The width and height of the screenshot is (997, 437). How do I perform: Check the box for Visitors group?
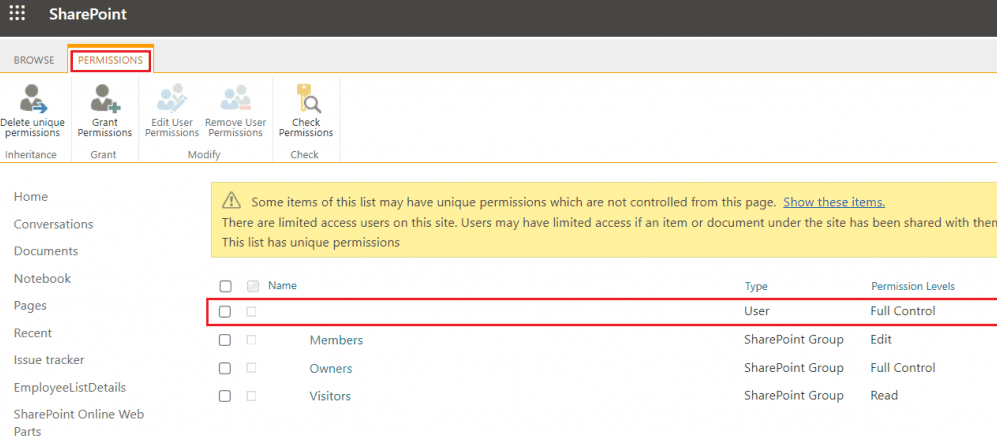pyautogui.click(x=225, y=396)
